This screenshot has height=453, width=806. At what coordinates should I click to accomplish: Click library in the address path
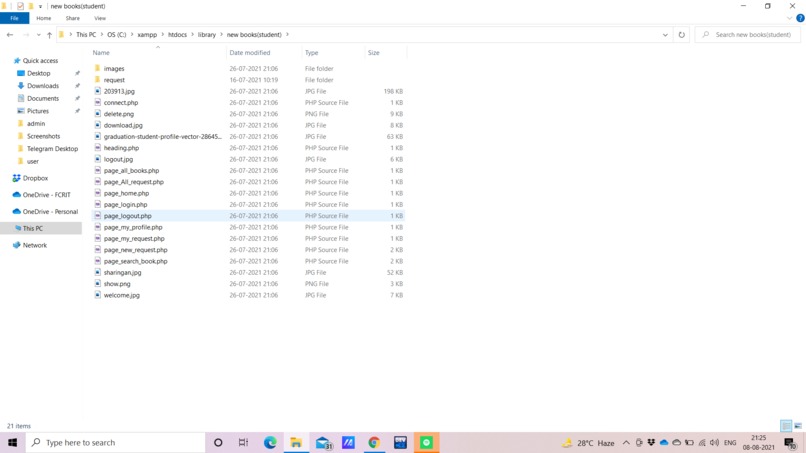coord(207,34)
